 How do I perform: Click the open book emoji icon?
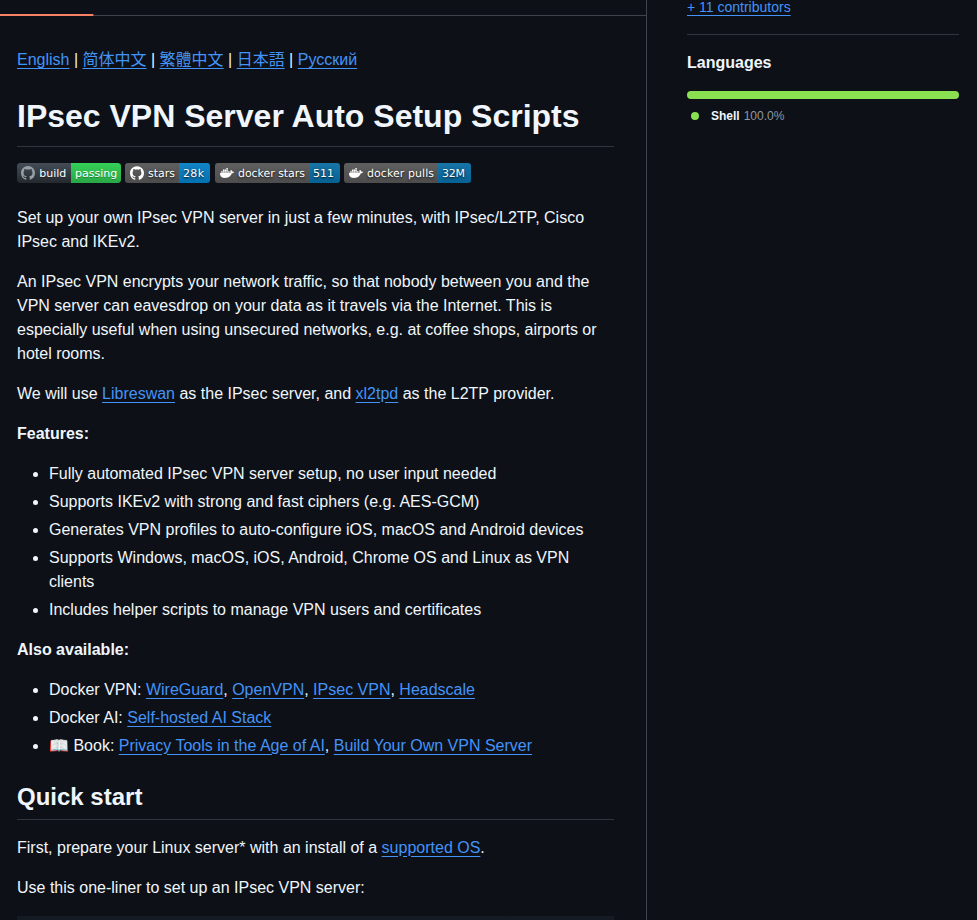coord(59,746)
